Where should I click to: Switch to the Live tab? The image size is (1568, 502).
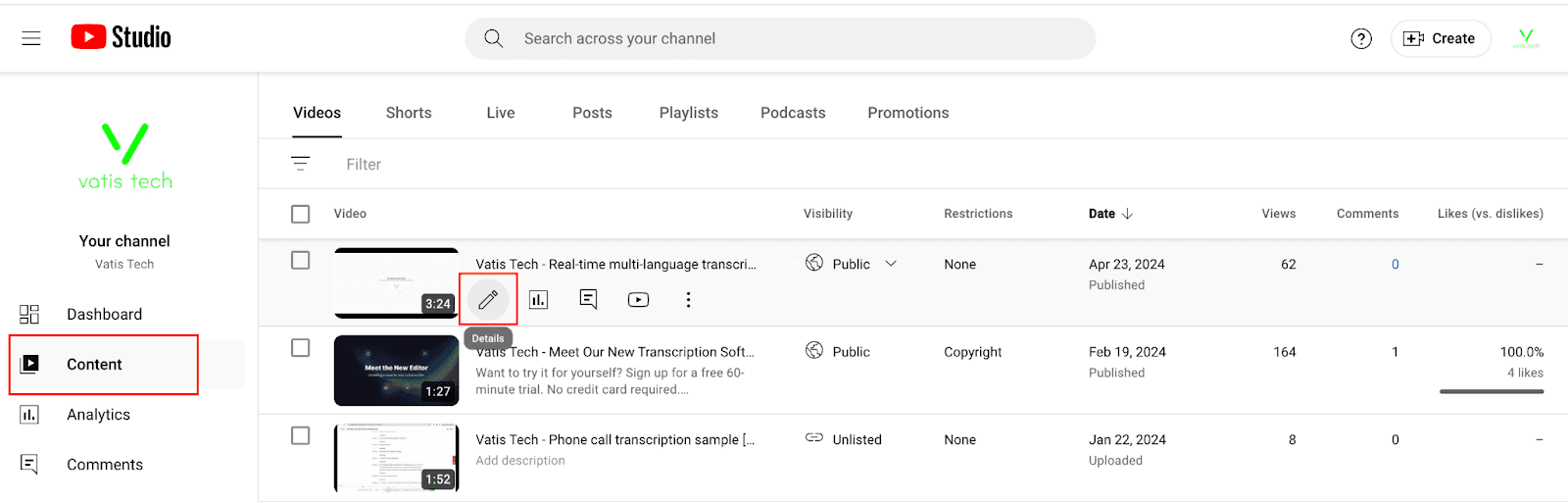pos(501,113)
